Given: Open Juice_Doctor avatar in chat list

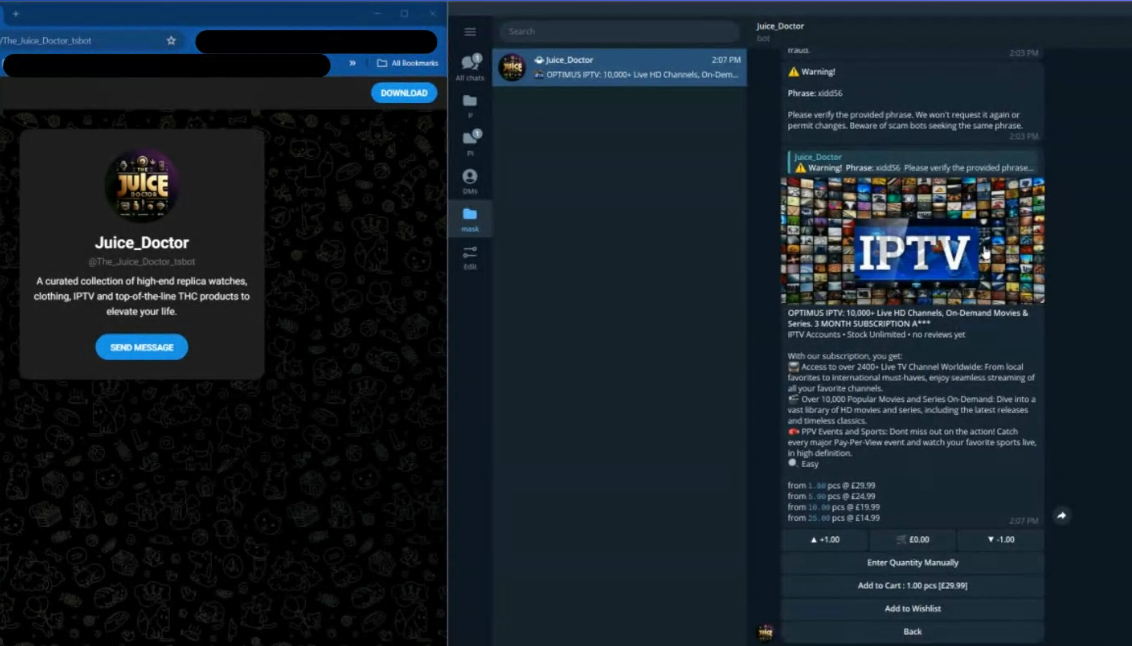Looking at the screenshot, I should point(513,67).
